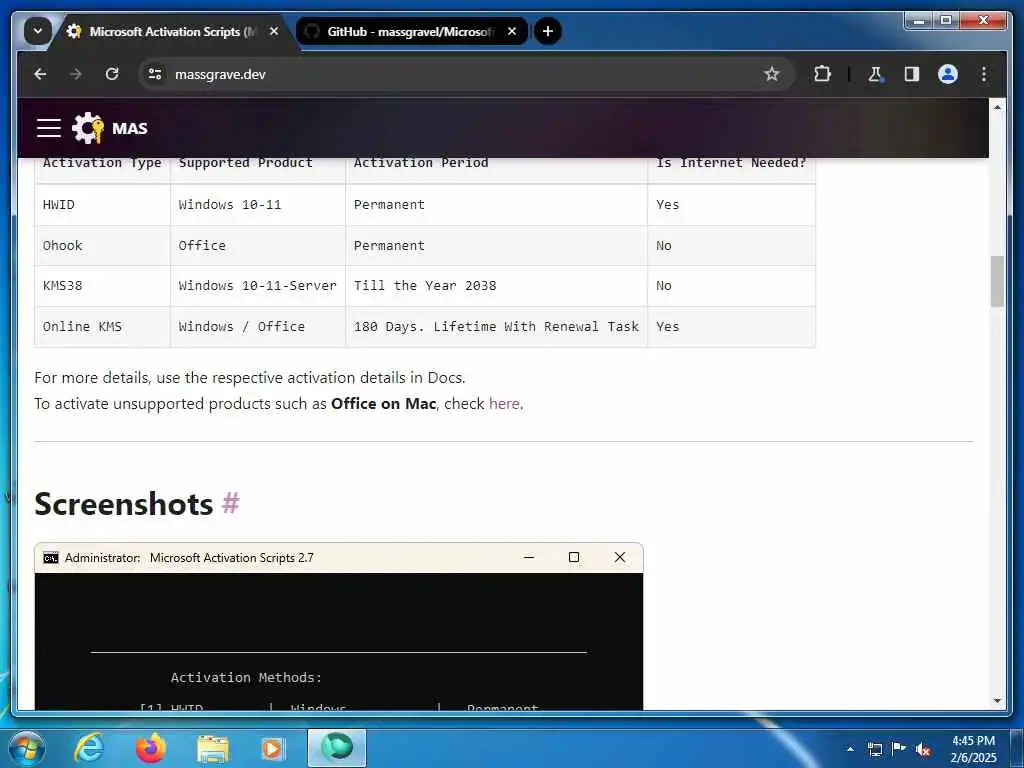Viewport: 1024px width, 768px height.
Task: Switch to Microsoft Activation Scripts tab
Action: point(173,31)
